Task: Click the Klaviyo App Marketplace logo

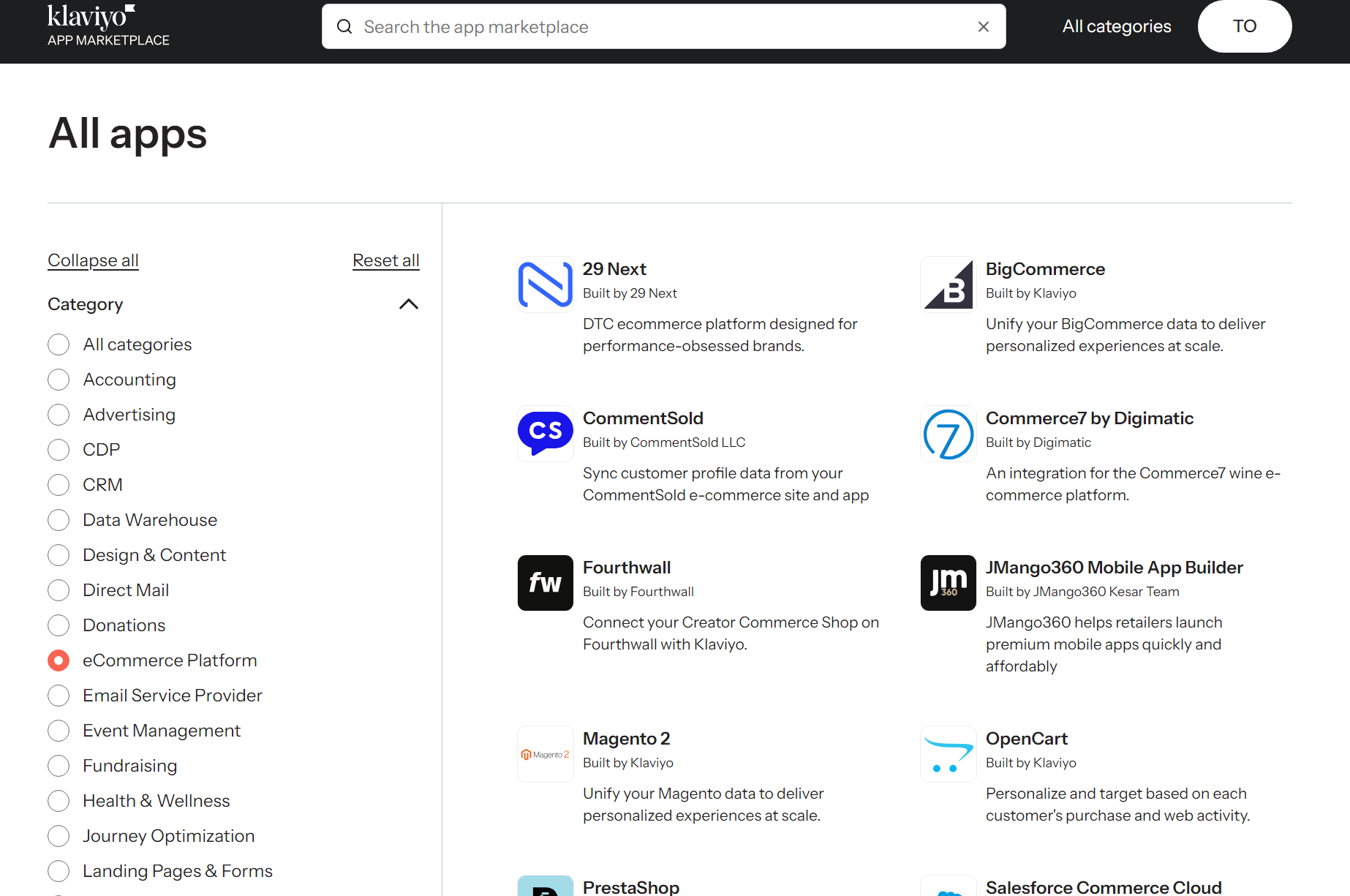Action: tap(108, 26)
